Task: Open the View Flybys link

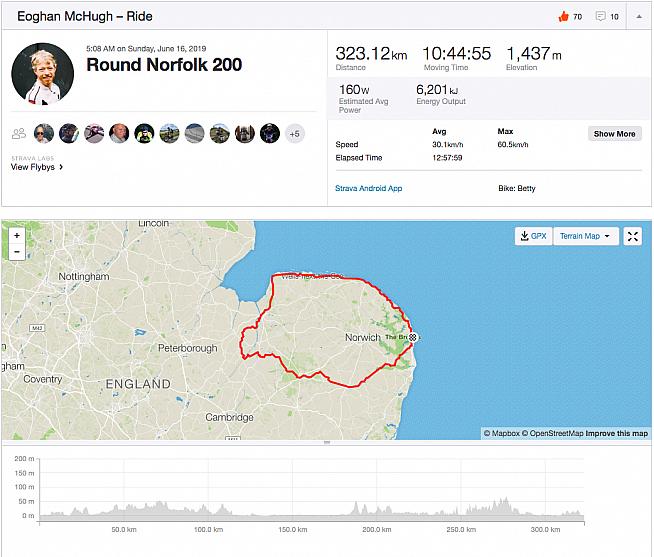Action: click(x=37, y=167)
